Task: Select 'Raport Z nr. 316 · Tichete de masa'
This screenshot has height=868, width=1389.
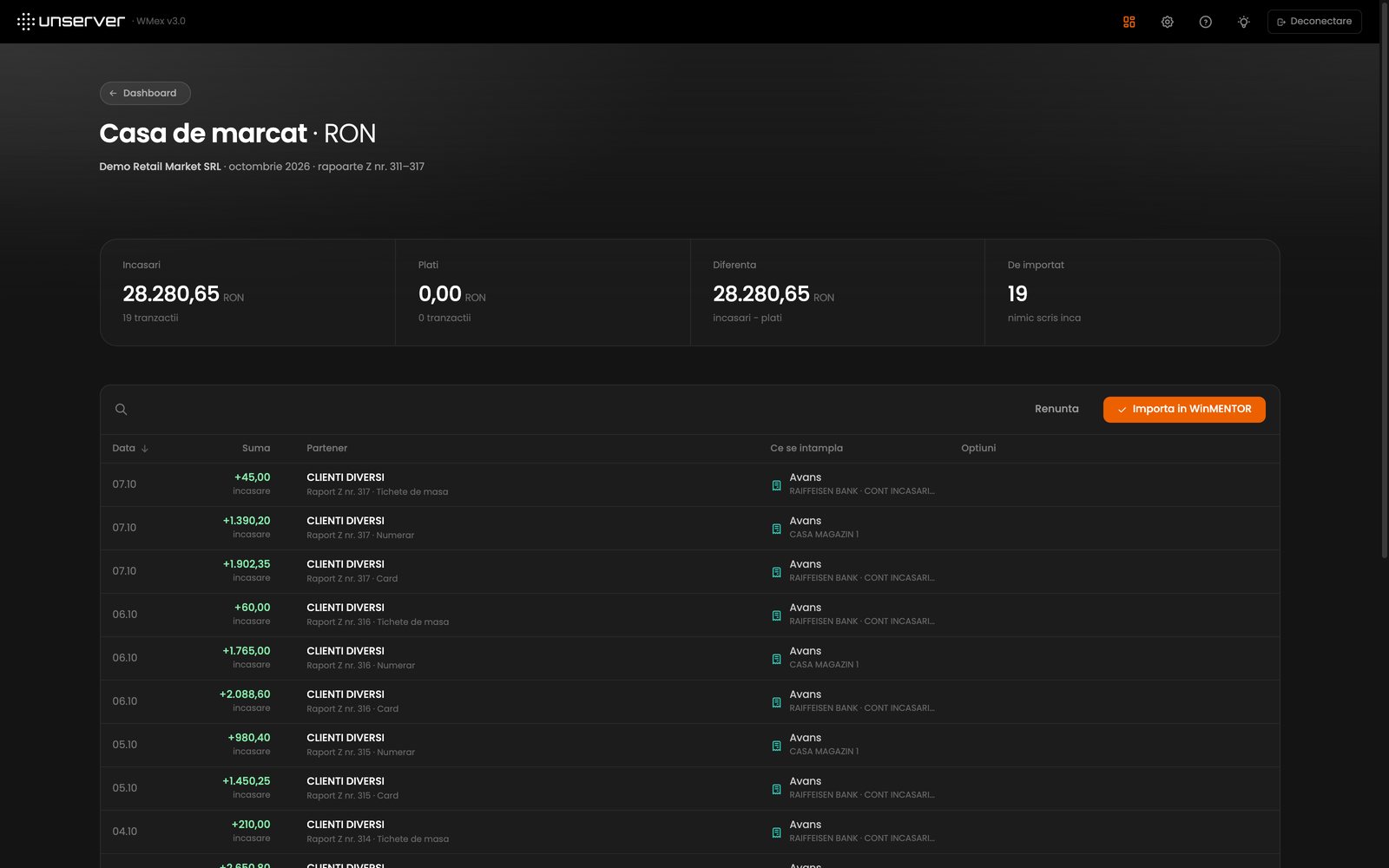Action: pyautogui.click(x=378, y=622)
